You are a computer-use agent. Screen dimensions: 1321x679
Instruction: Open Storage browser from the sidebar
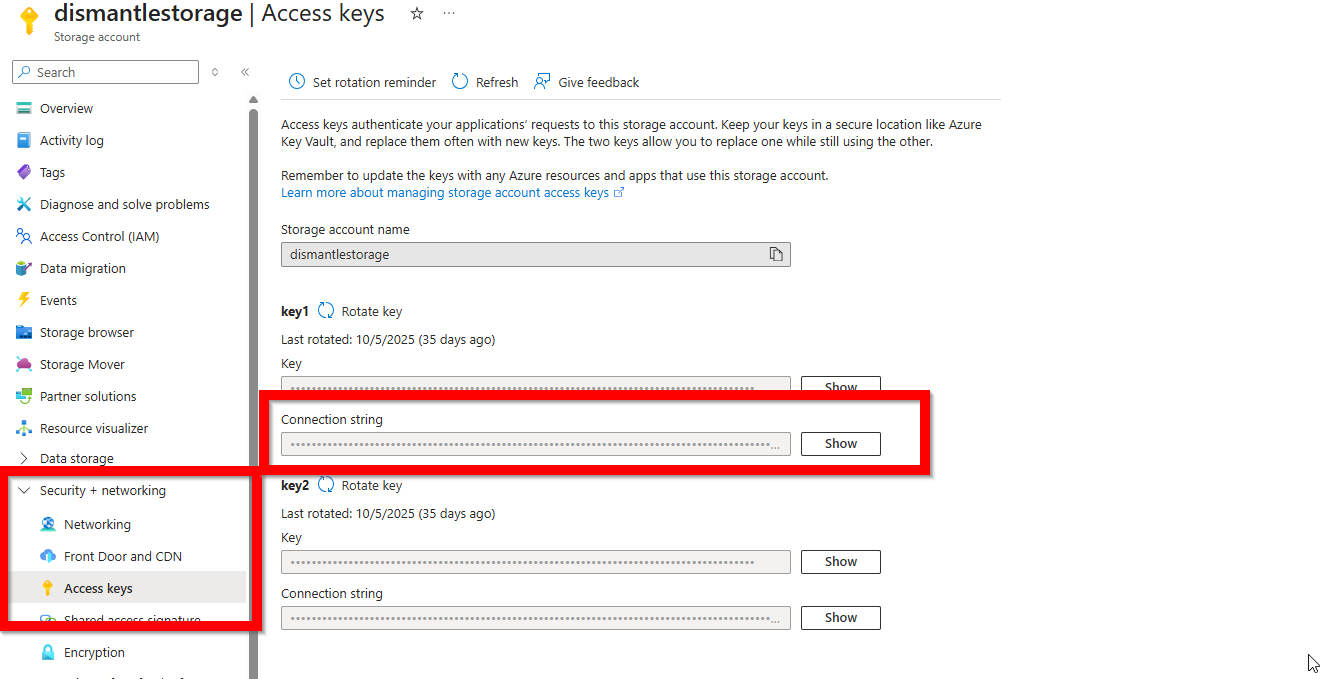[x=86, y=332]
